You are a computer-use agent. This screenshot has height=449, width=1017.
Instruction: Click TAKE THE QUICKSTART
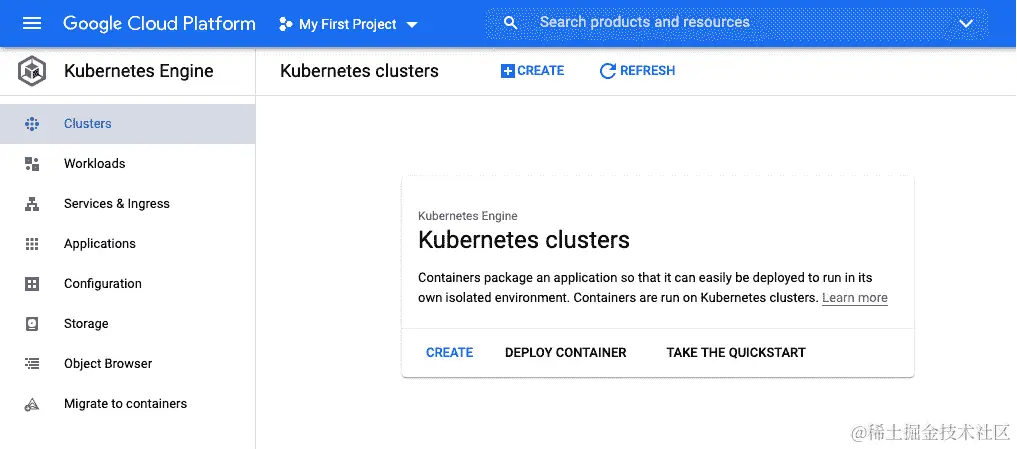click(736, 352)
